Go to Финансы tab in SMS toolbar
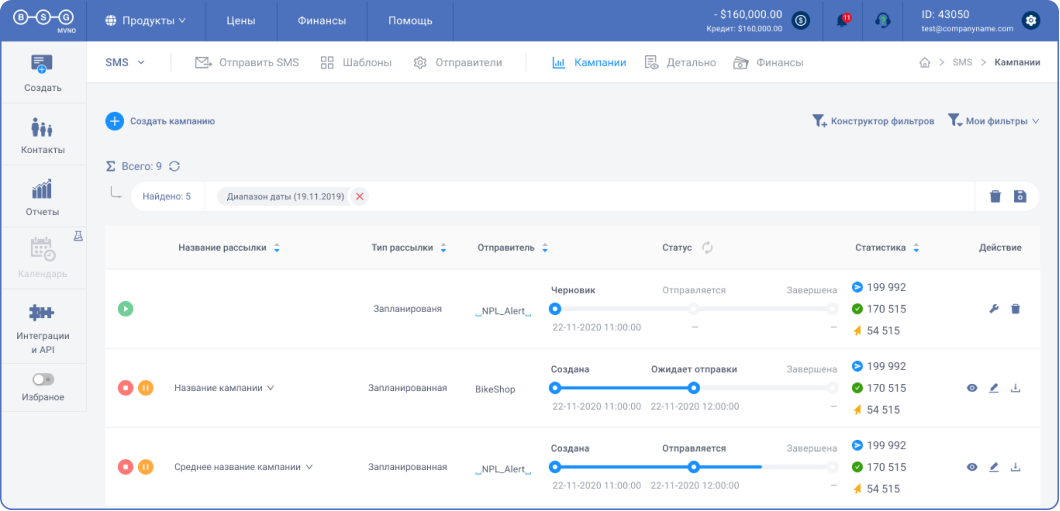 coord(768,62)
